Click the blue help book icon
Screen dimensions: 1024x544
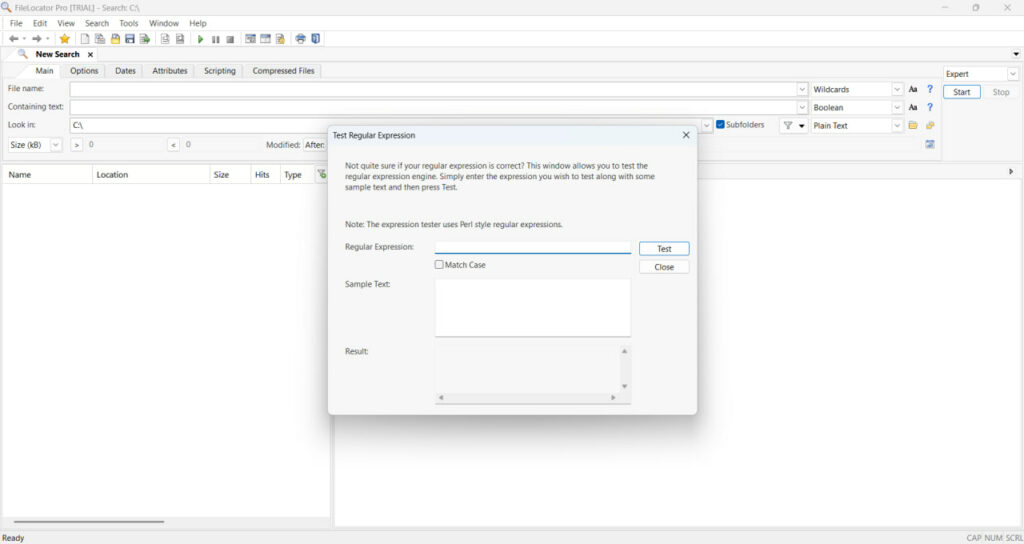click(316, 39)
